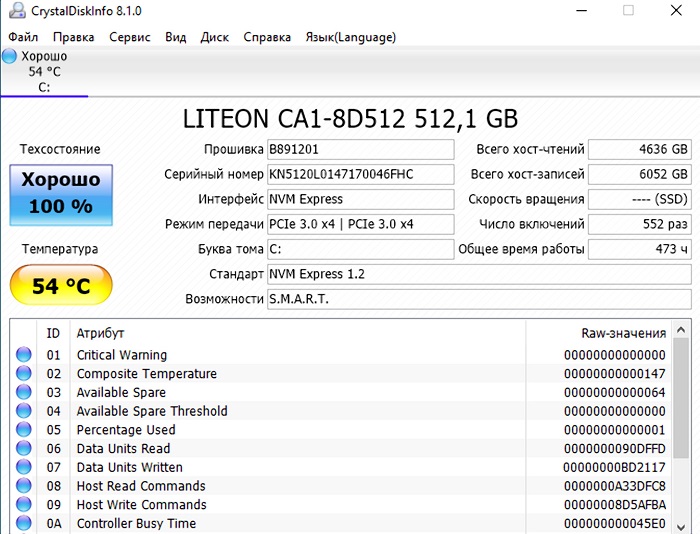Click the power-on count value 552 раз
Image resolution: width=700 pixels, height=534 pixels.
(x=640, y=224)
